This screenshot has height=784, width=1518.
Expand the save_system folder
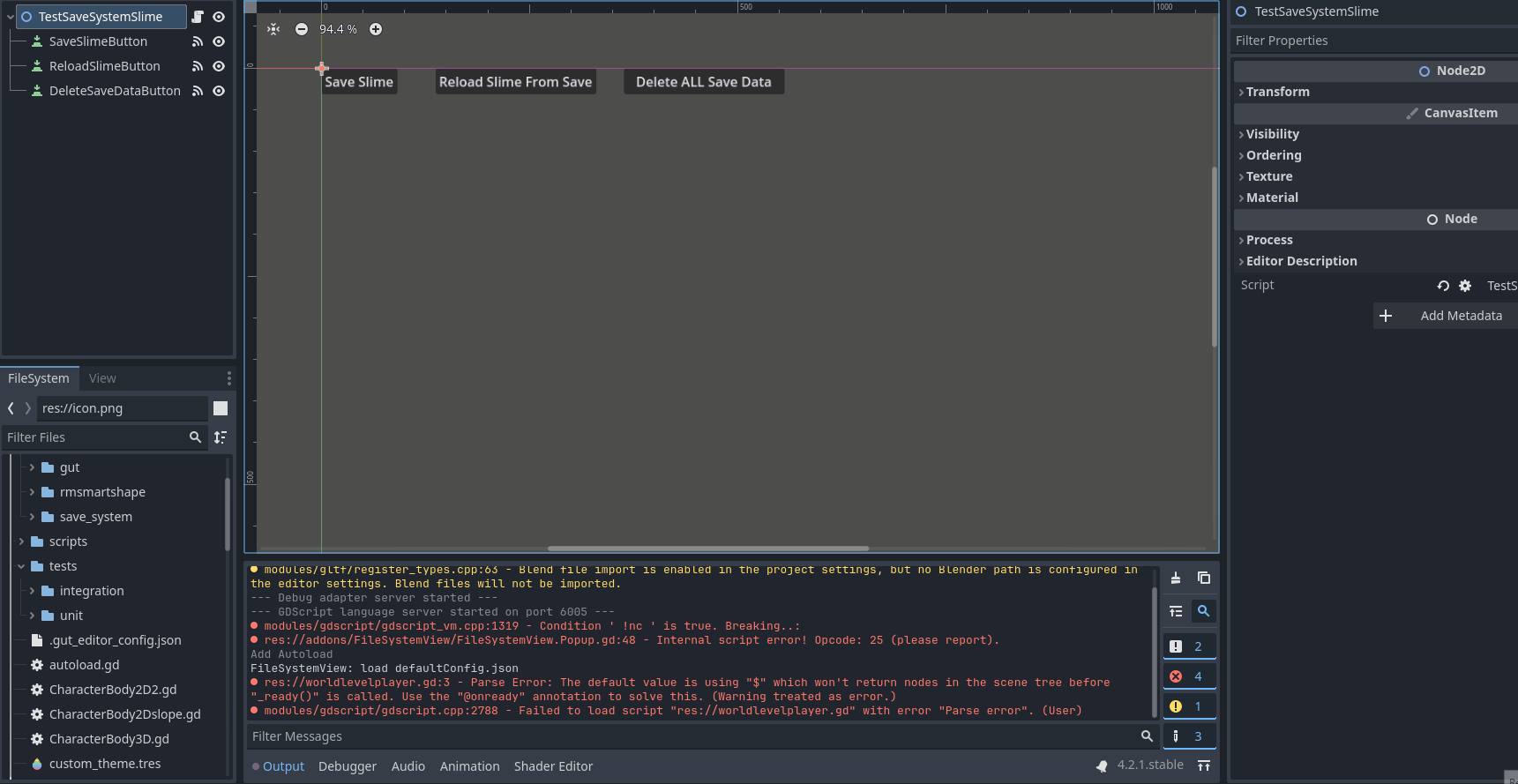click(x=32, y=517)
